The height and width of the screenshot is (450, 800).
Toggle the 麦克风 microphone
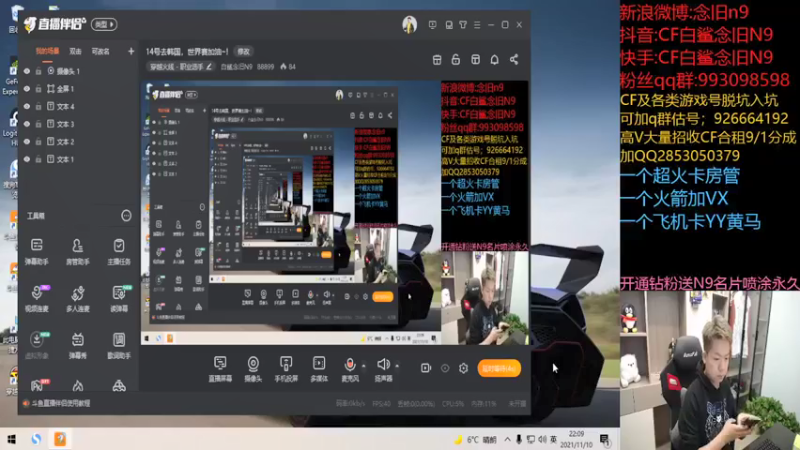pos(349,369)
